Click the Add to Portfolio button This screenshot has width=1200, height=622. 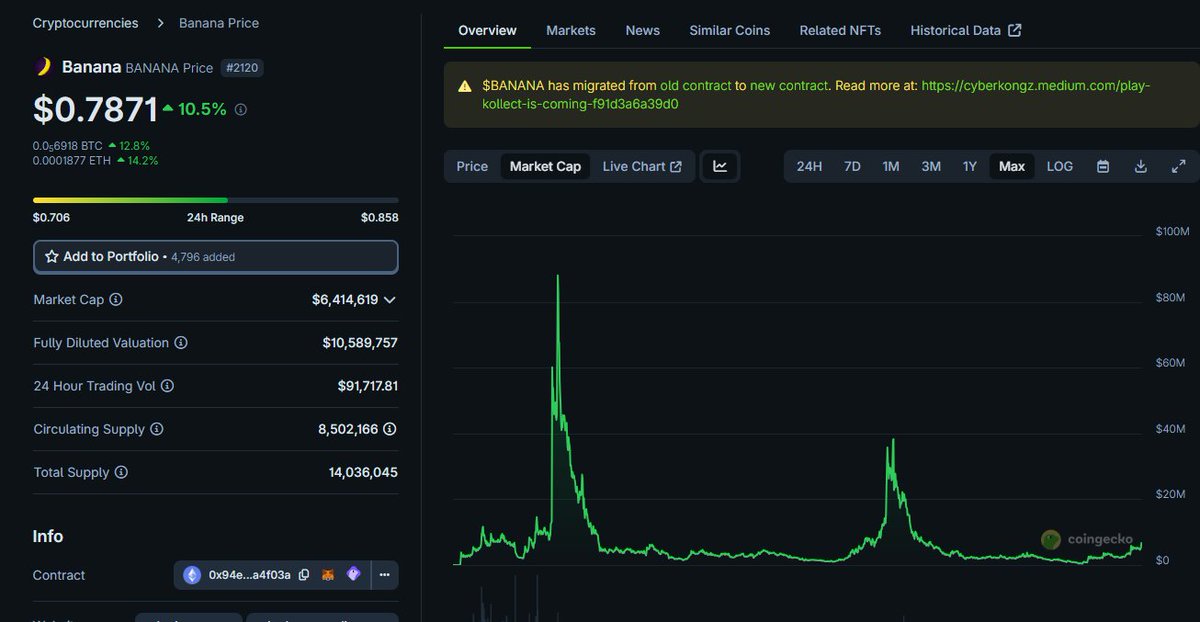coord(216,257)
